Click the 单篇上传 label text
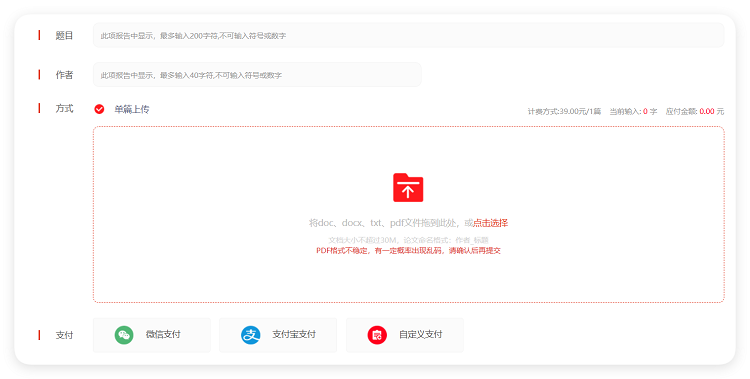This screenshot has height=379, width=750. 132,110
